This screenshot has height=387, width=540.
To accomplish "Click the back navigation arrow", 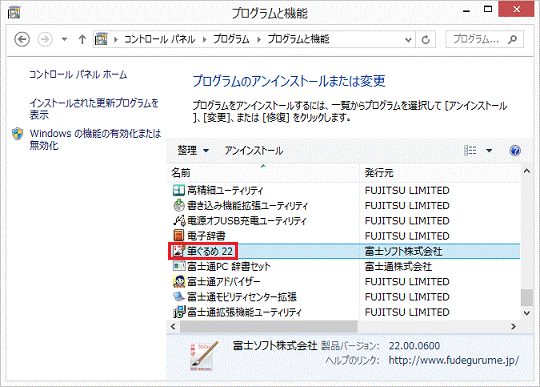I will [22, 39].
